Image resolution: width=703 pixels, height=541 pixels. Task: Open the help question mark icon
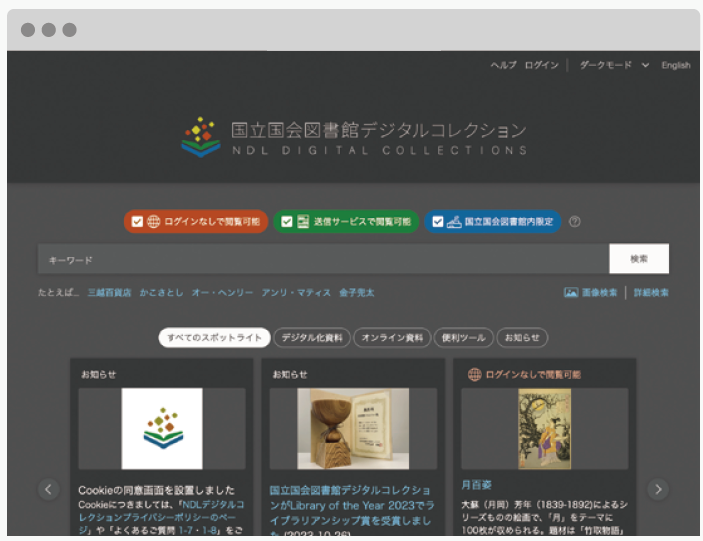pyautogui.click(x=574, y=222)
